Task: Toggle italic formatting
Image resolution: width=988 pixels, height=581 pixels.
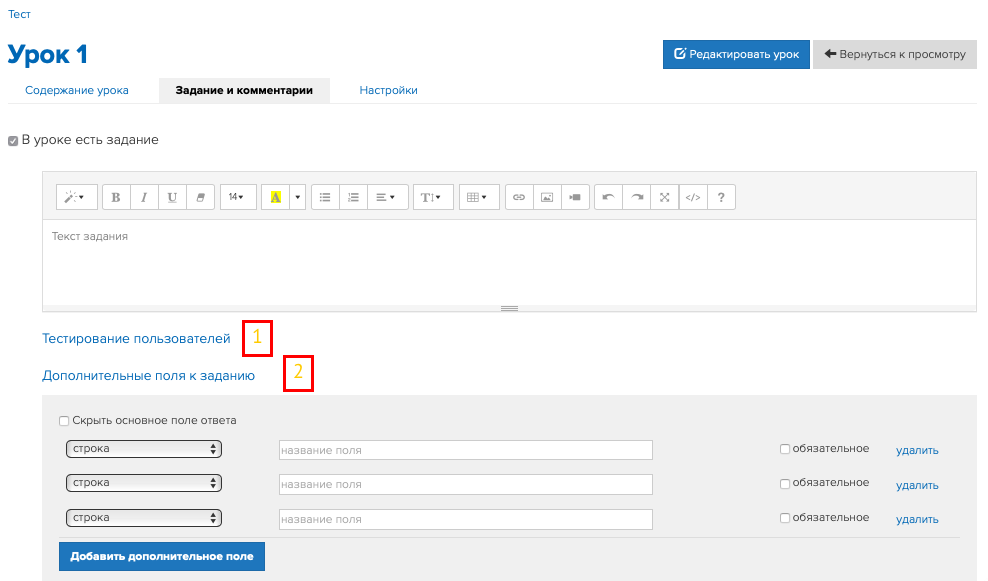Action: coord(144,197)
